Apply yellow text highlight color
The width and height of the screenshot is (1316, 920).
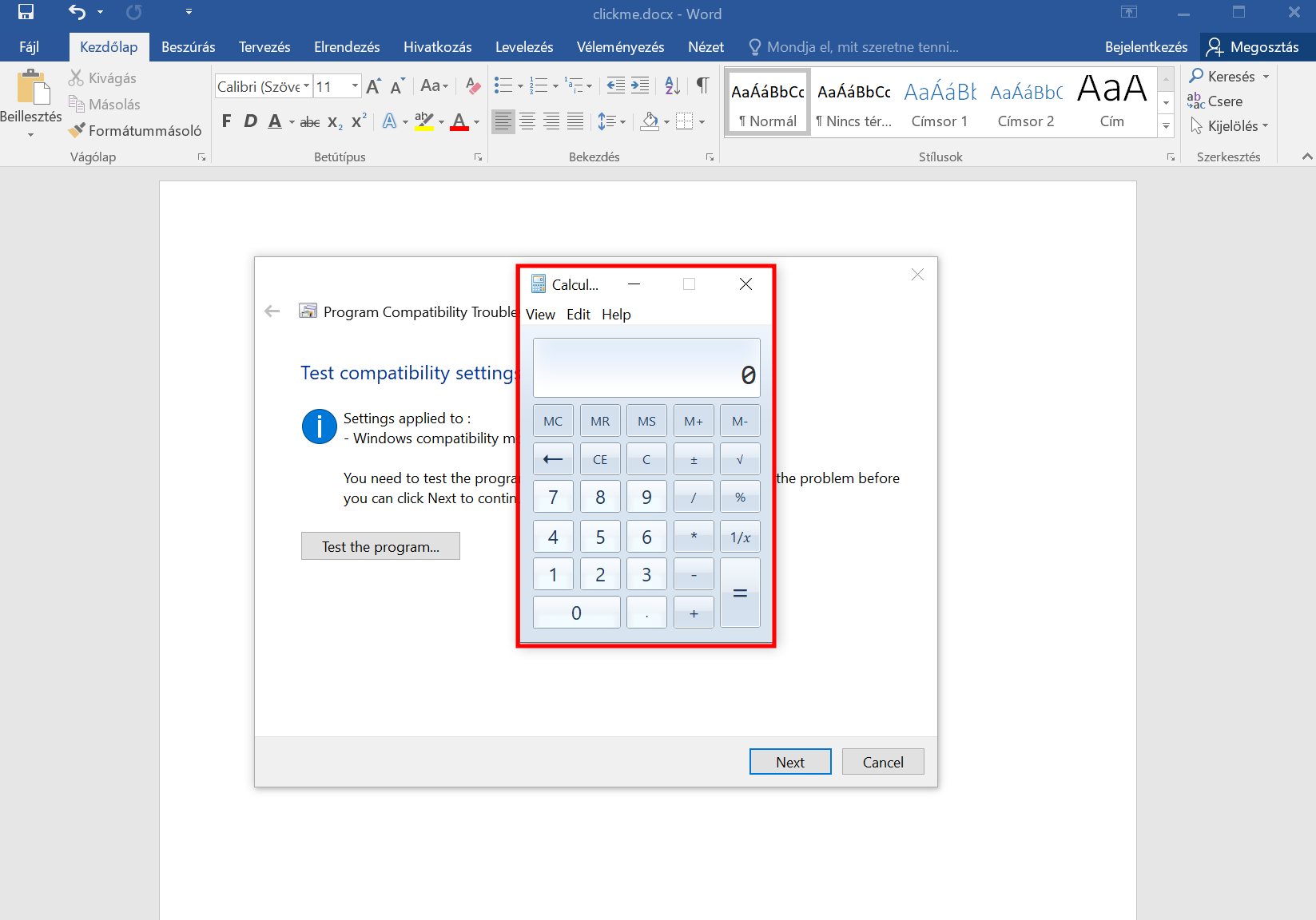point(424,121)
